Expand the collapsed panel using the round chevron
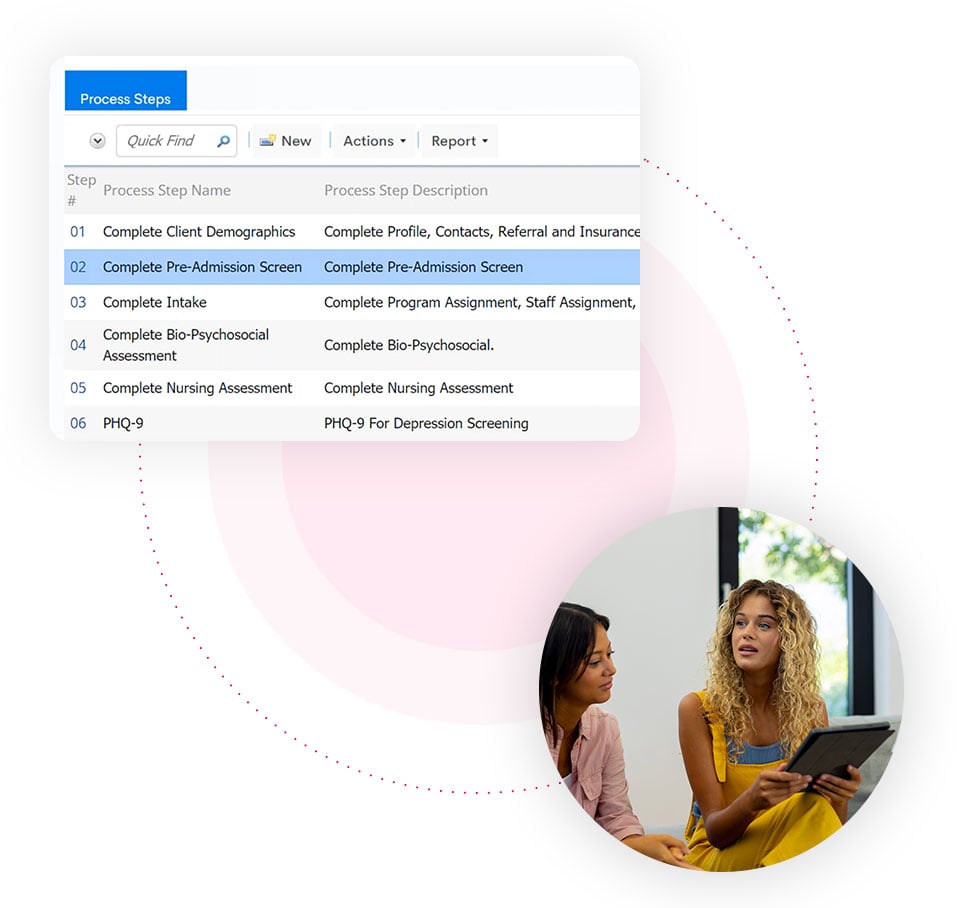 [x=97, y=141]
